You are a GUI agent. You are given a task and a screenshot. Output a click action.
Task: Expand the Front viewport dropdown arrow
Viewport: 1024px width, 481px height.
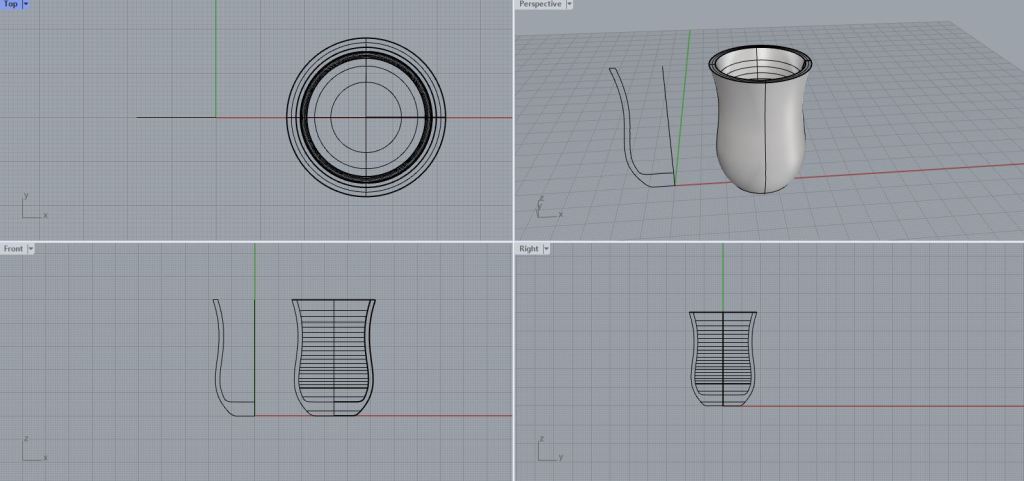click(x=31, y=248)
